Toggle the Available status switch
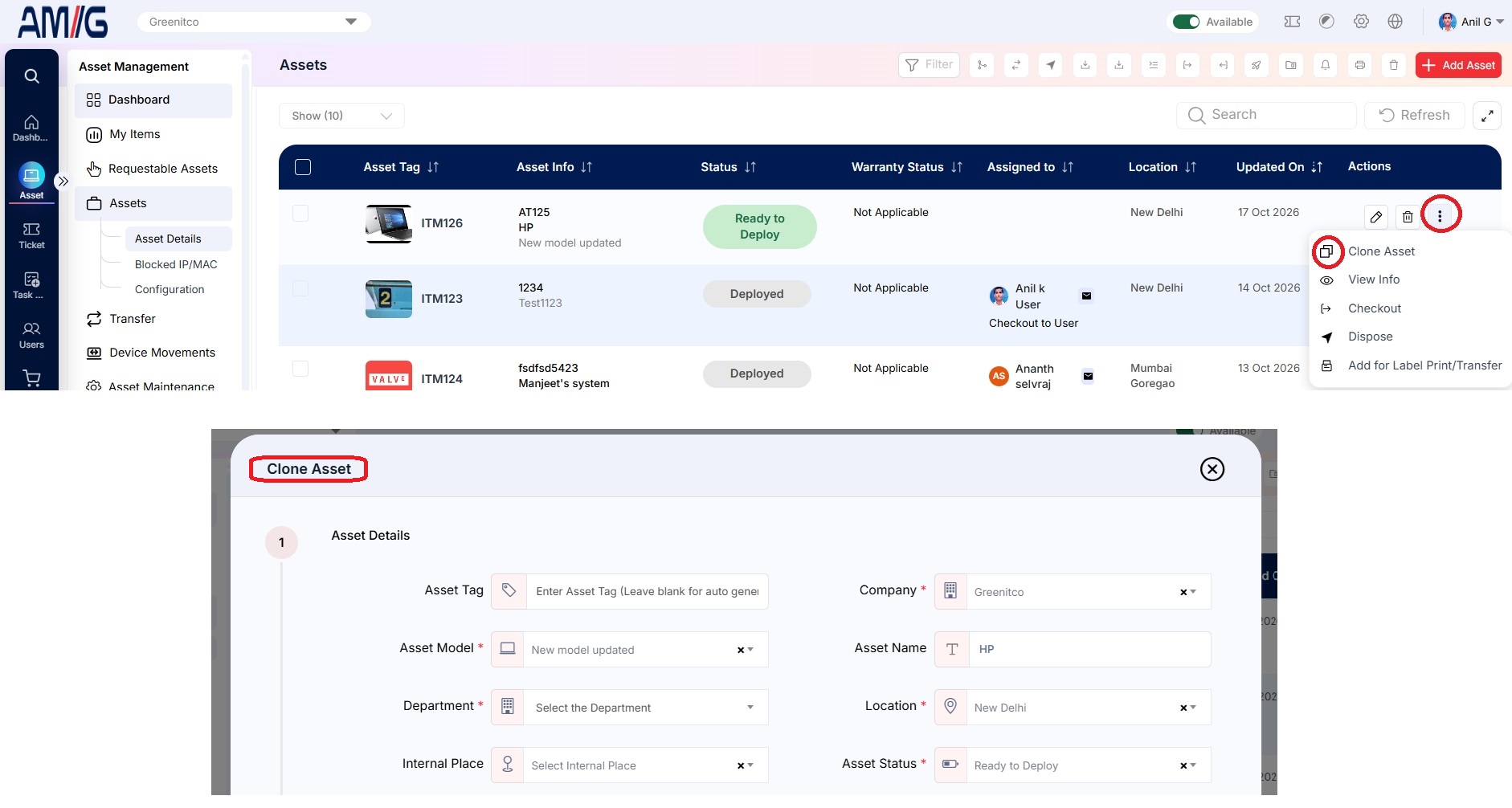Image resolution: width=1512 pixels, height=808 pixels. [1186, 22]
